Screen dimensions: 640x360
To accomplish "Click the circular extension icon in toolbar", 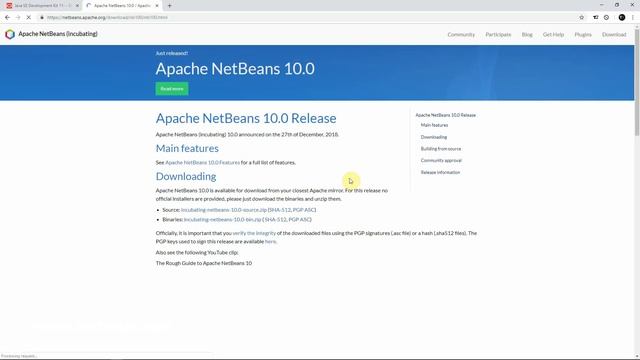I will pyautogui.click(x=607, y=18).
